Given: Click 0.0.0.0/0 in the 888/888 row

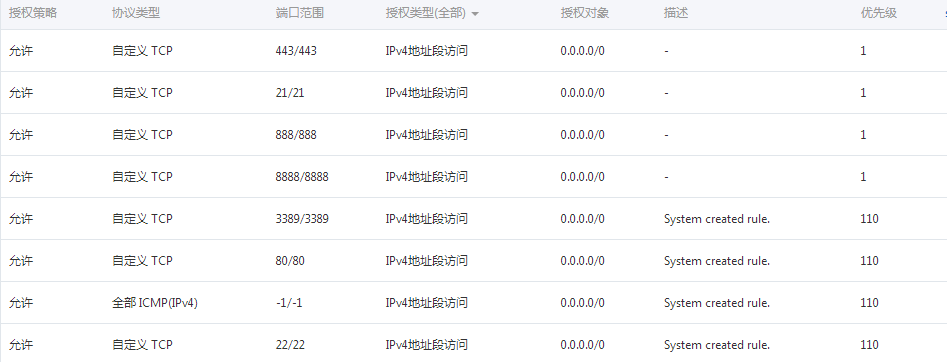Looking at the screenshot, I should pyautogui.click(x=582, y=135).
